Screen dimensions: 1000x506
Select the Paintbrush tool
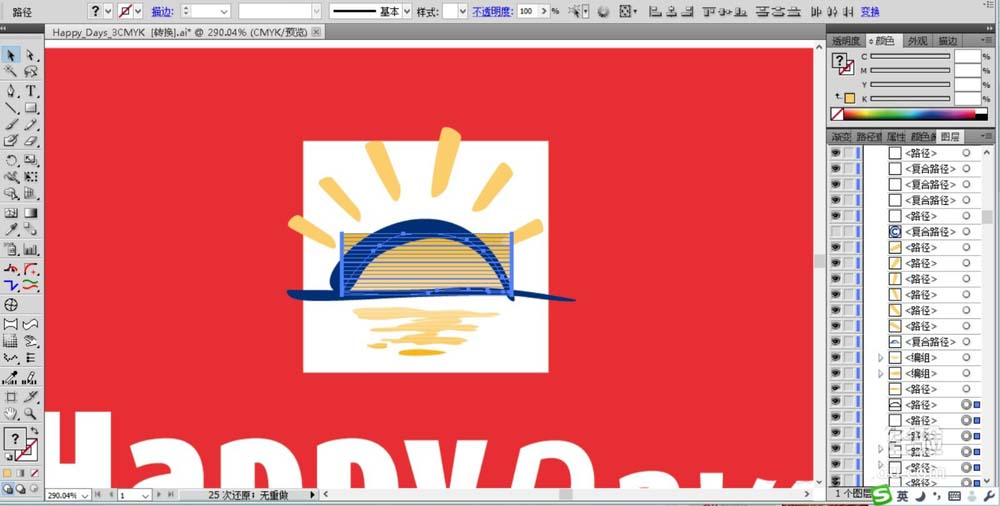point(11,124)
